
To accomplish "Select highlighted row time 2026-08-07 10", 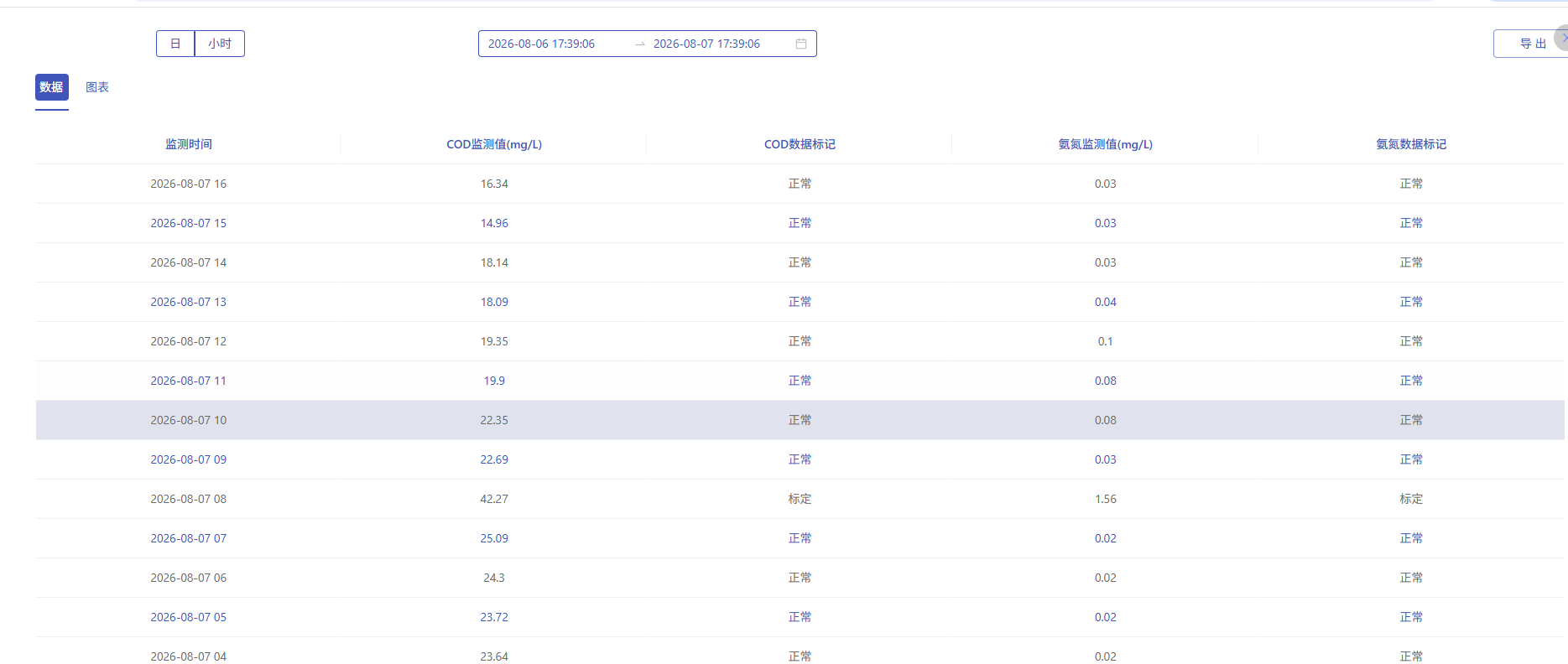I will coord(189,420).
